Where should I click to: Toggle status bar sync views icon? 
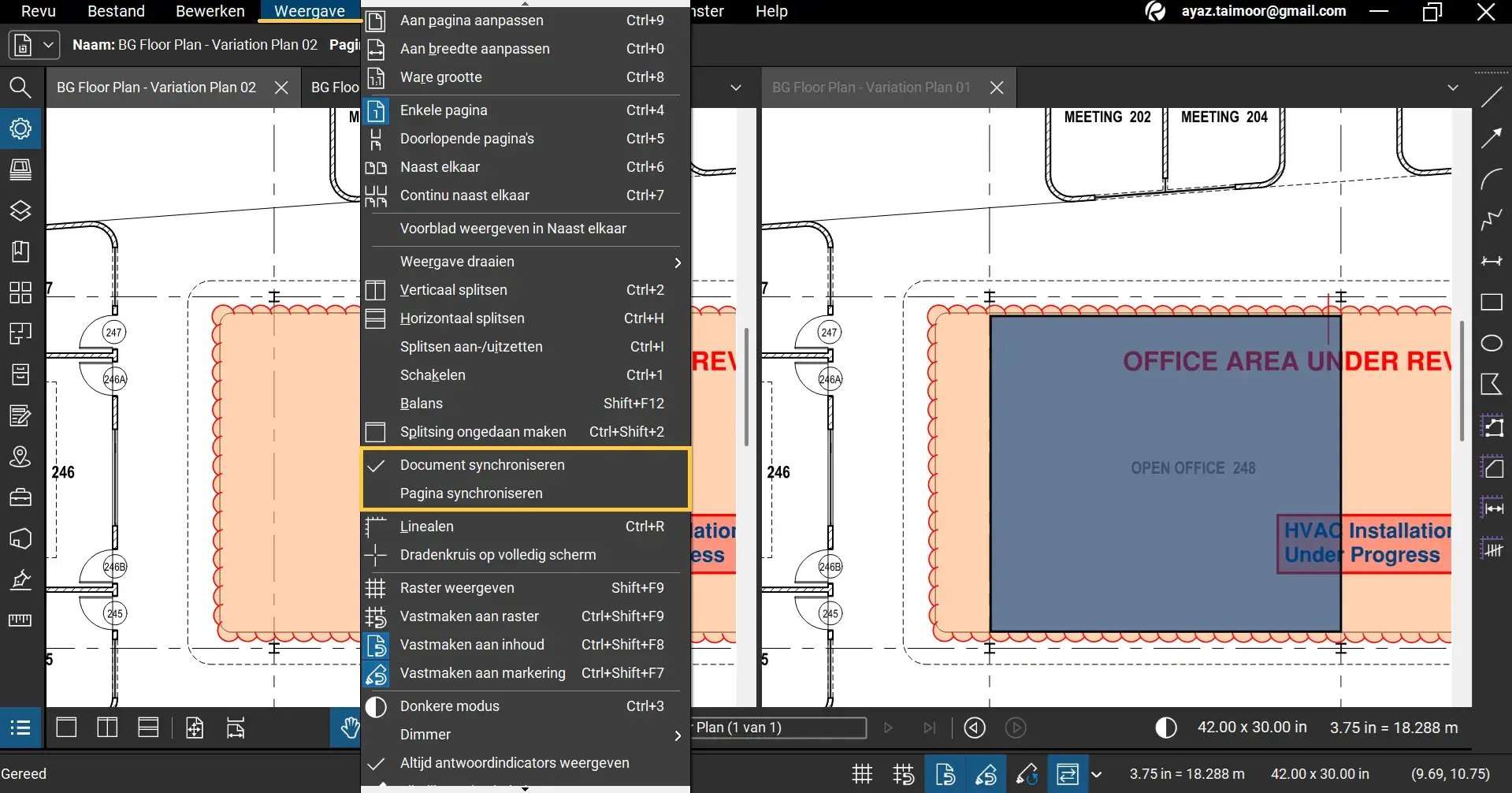[1068, 774]
